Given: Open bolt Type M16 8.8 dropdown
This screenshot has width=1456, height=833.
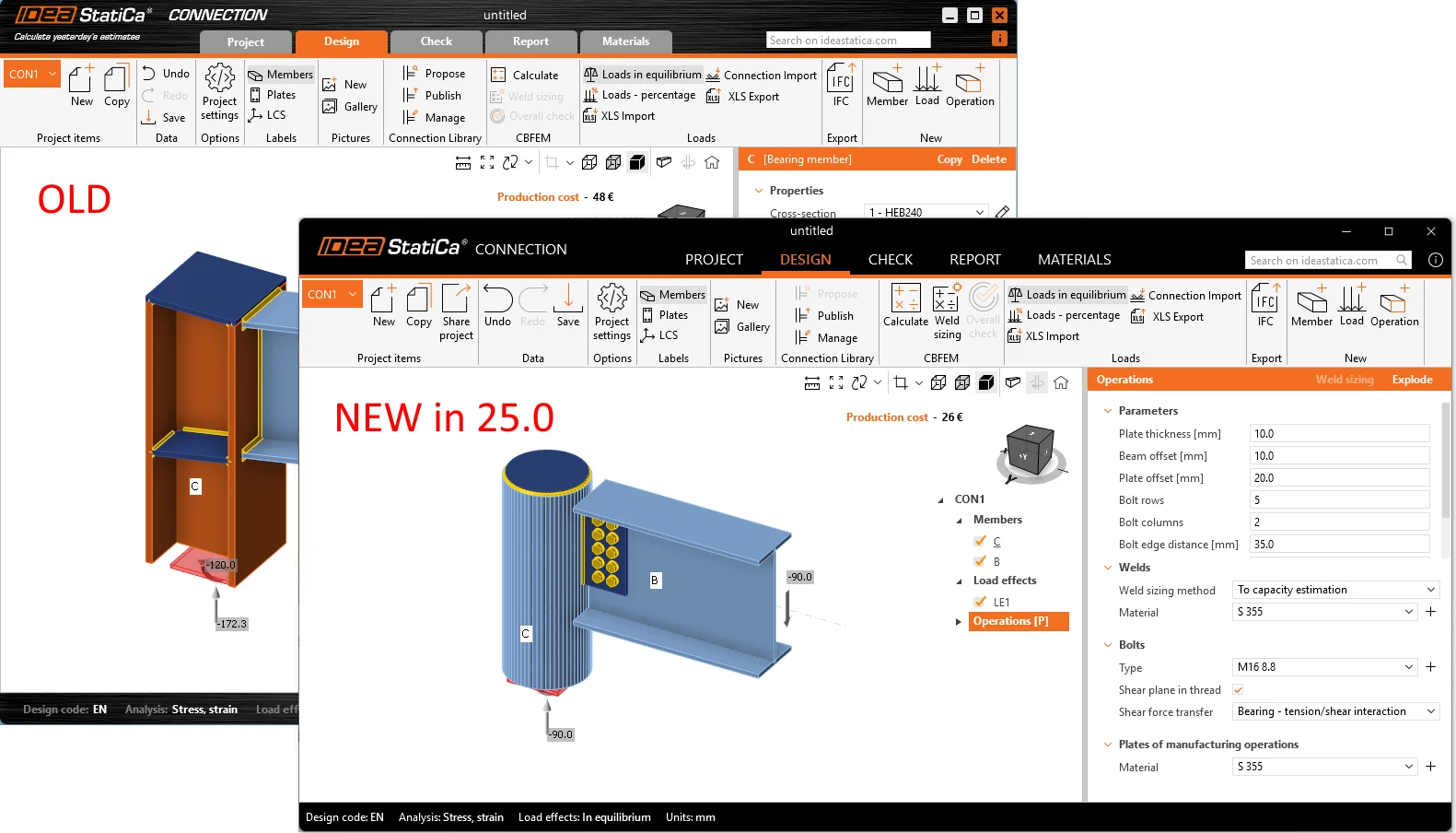Looking at the screenshot, I should click(1325, 667).
